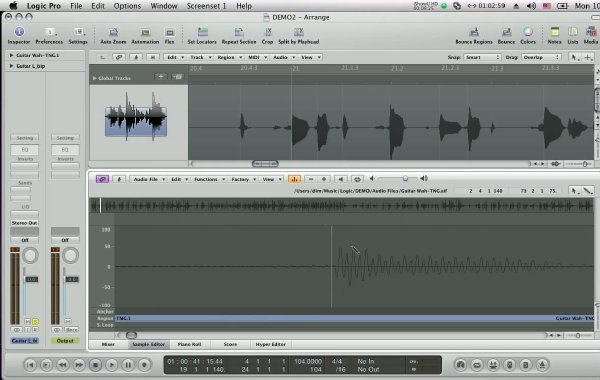Open the Snap Smart dropdown

pyautogui.click(x=482, y=57)
